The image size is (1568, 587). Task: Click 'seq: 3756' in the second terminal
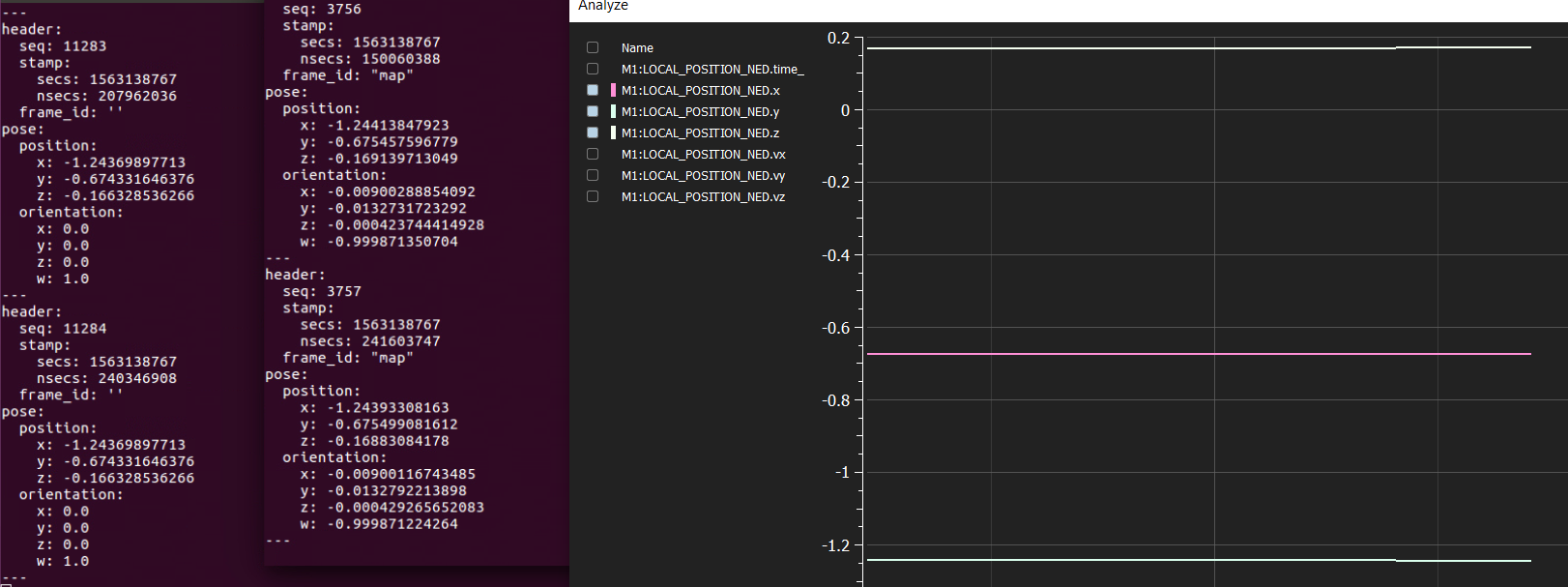point(322,9)
